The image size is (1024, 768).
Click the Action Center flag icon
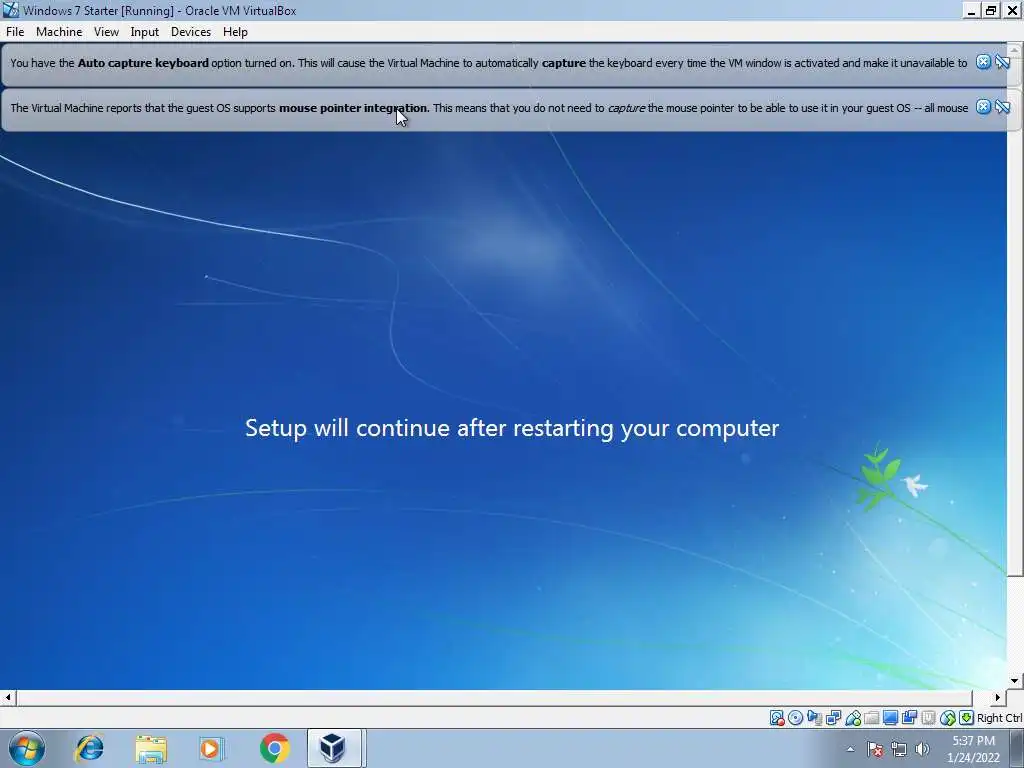[x=875, y=749]
